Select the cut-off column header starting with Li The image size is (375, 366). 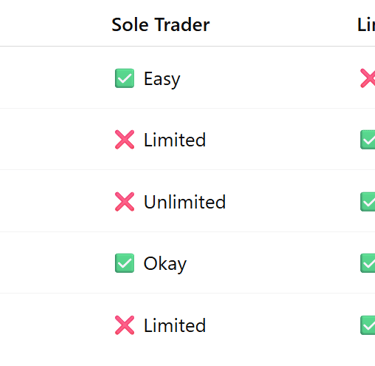[366, 25]
